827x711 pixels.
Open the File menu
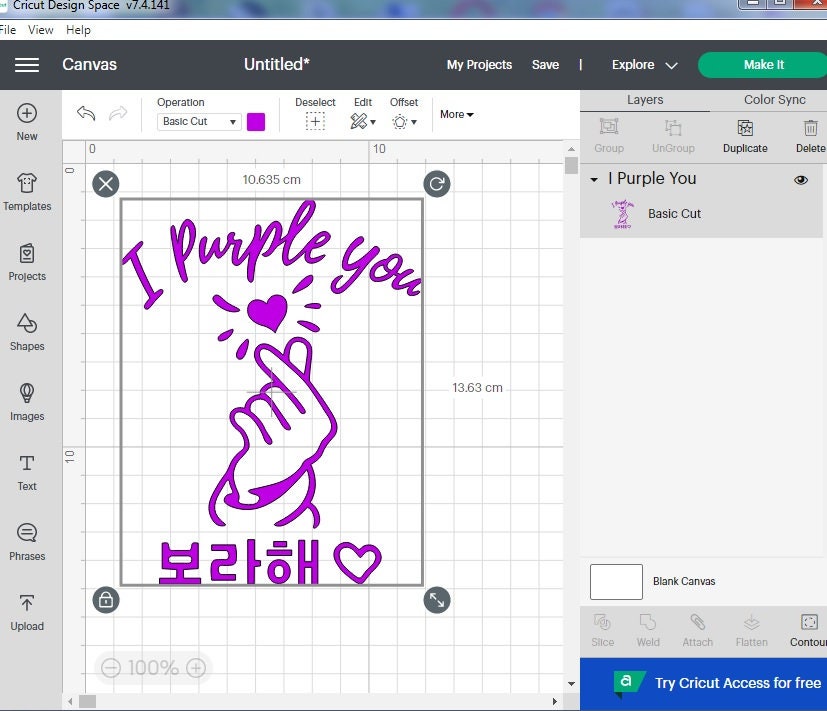click(x=10, y=29)
